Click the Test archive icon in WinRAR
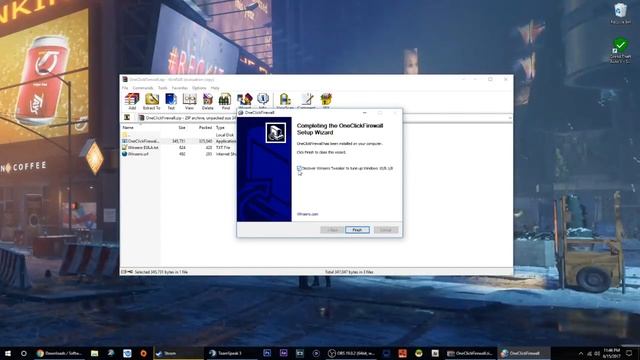 171,101
